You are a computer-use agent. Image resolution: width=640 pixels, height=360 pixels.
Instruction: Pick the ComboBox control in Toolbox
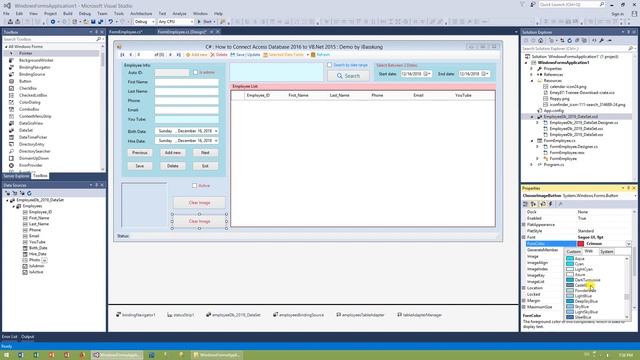tap(29, 109)
